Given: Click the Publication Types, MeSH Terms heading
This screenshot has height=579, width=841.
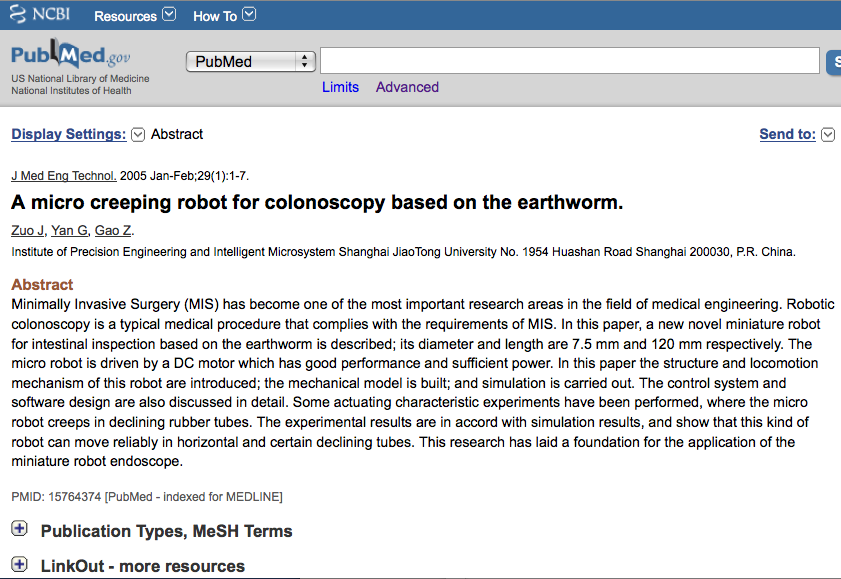Looking at the screenshot, I should [167, 531].
